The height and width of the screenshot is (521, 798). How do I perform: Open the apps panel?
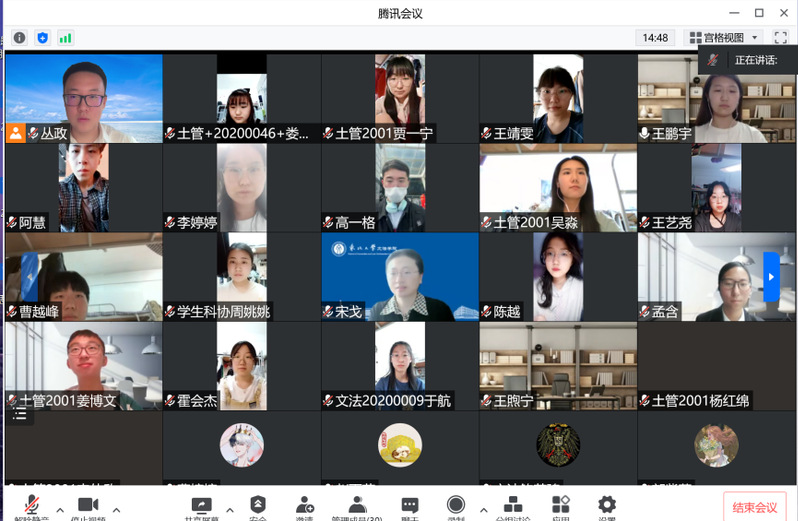(561, 505)
